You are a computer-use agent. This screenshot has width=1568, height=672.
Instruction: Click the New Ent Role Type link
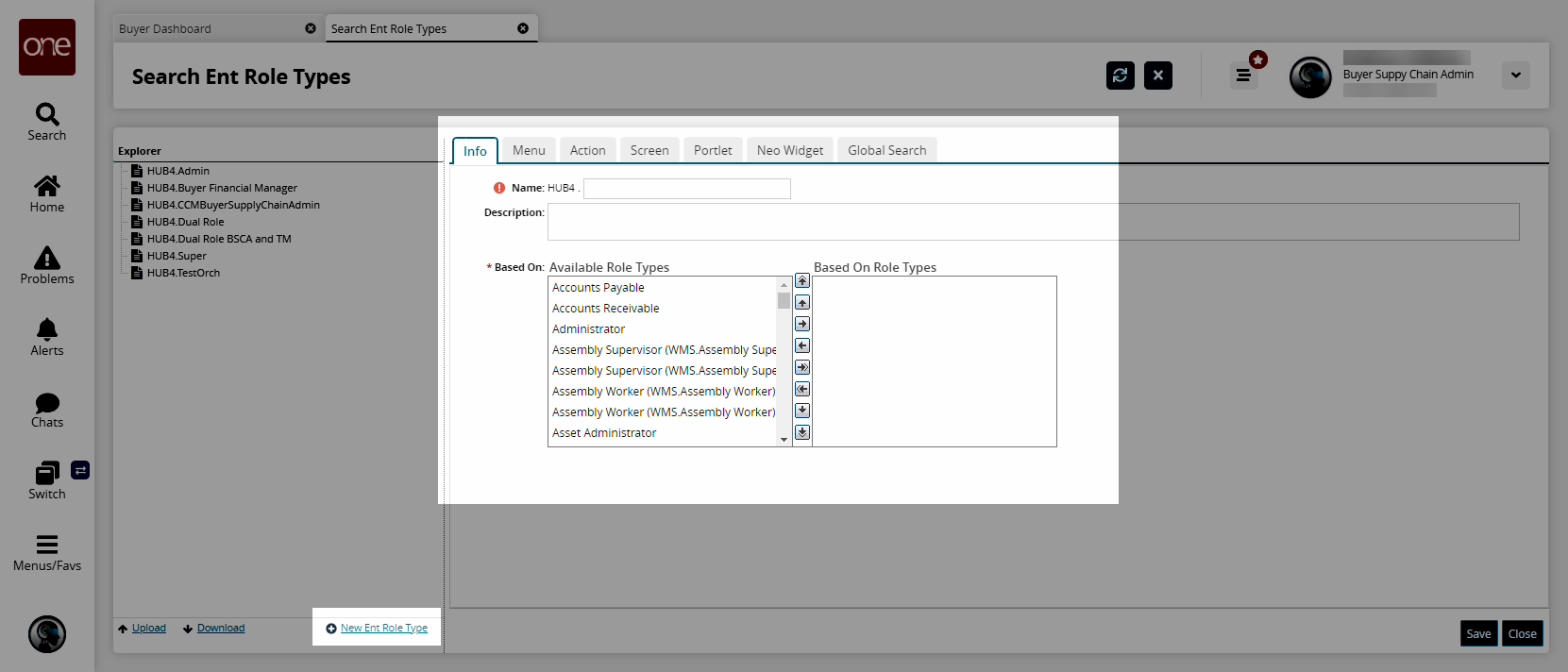pos(383,628)
